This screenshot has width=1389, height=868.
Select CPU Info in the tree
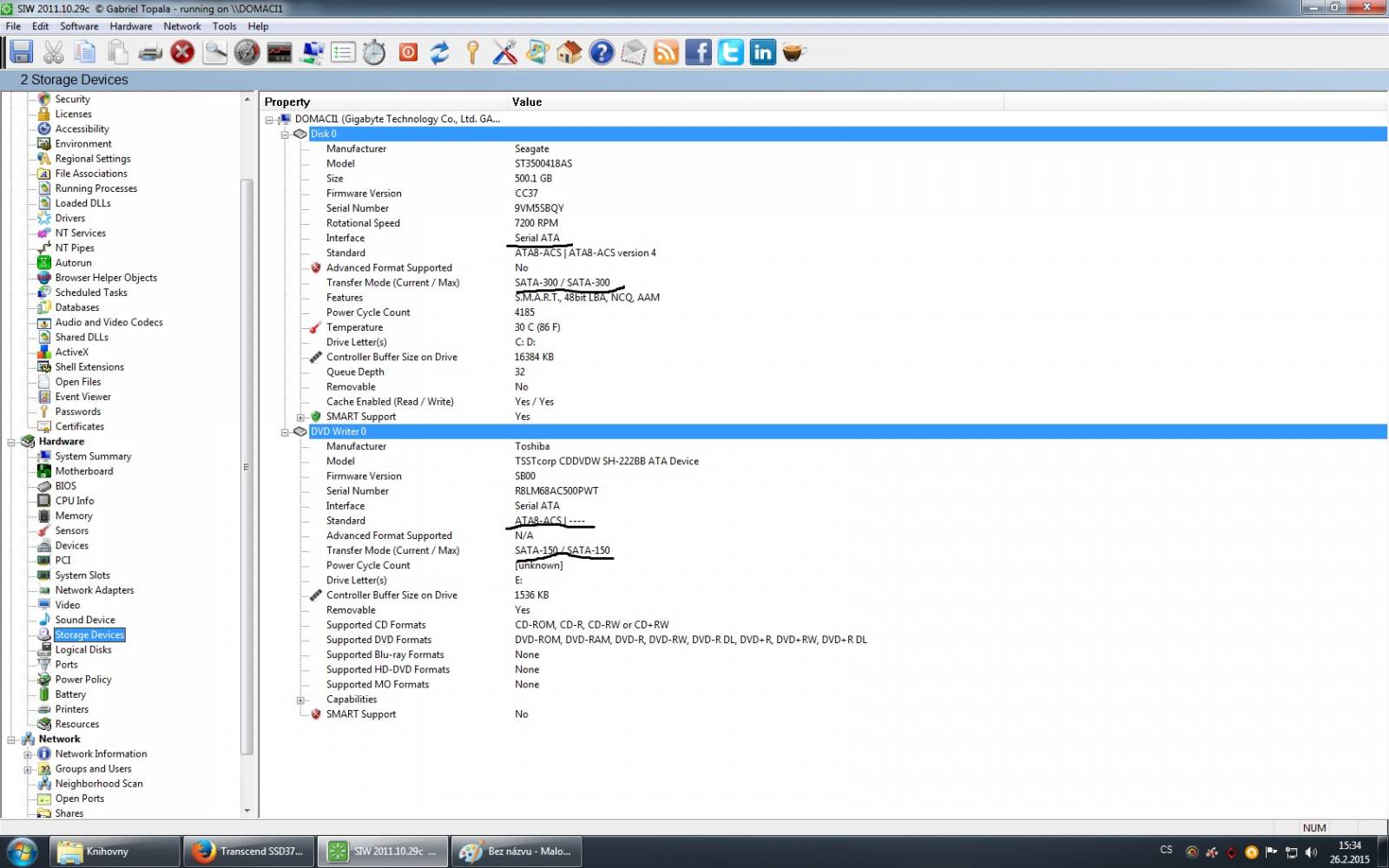point(75,501)
